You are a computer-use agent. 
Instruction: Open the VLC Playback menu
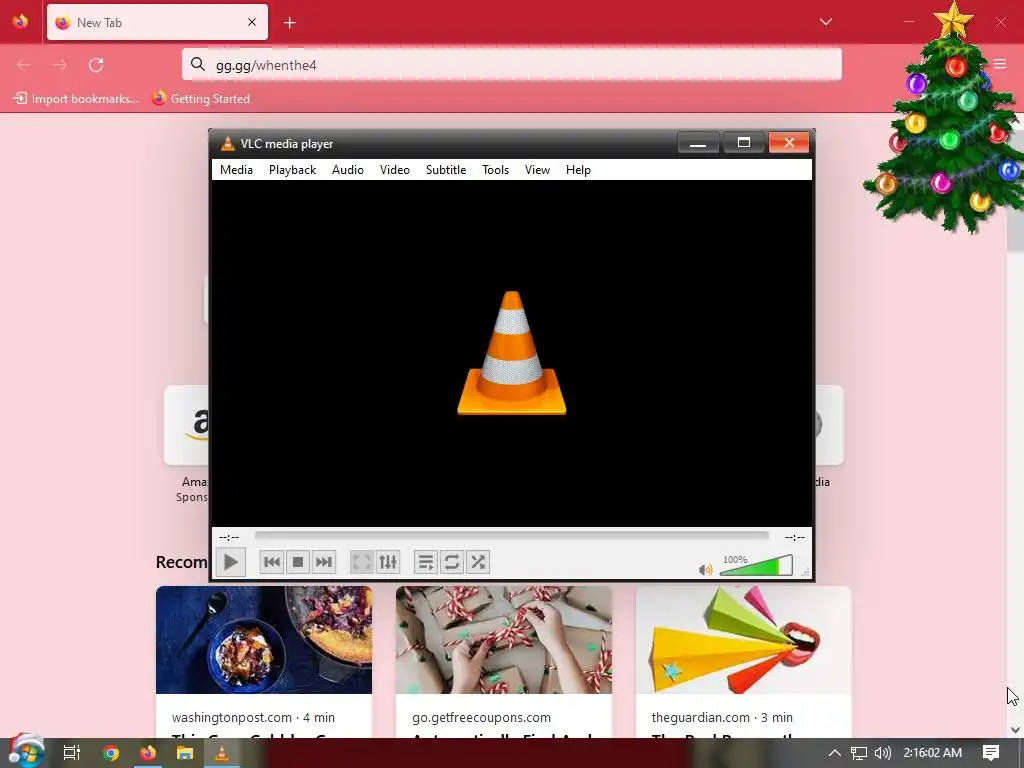tap(293, 170)
